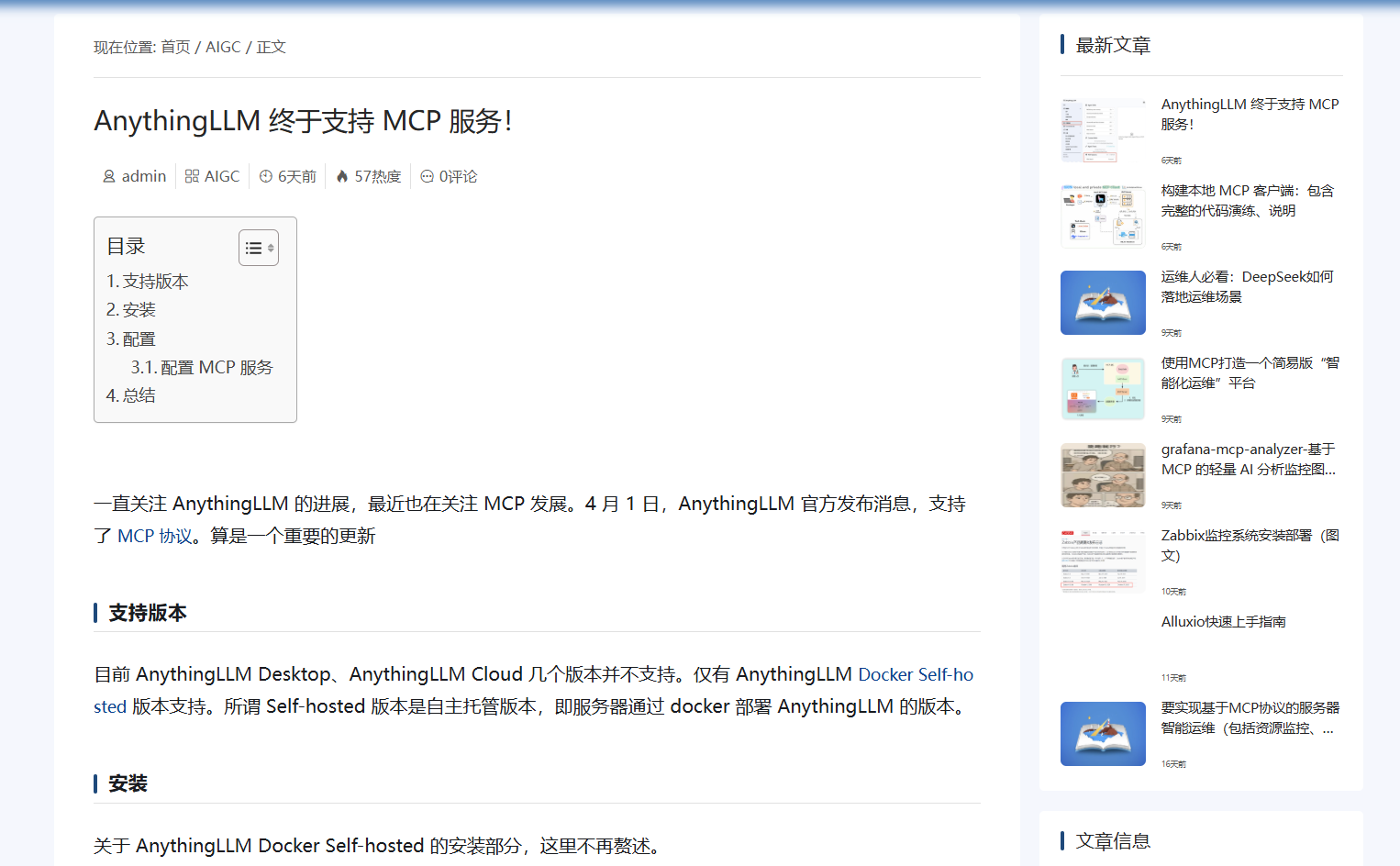Open thumbnail for grafana-mcp-analyzer article
The image size is (1400, 866).
pyautogui.click(x=1103, y=475)
